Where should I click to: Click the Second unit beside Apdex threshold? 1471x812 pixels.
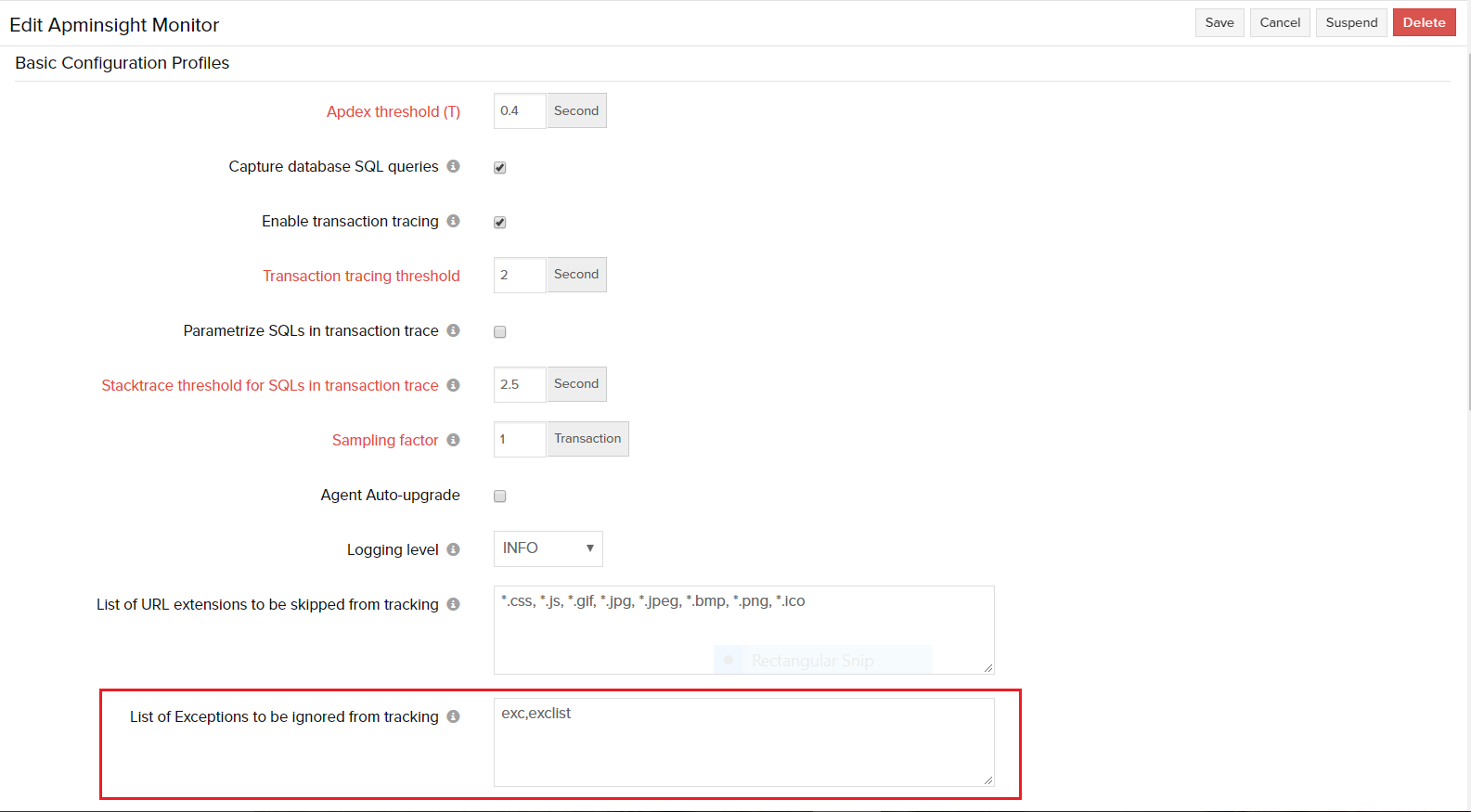point(576,110)
